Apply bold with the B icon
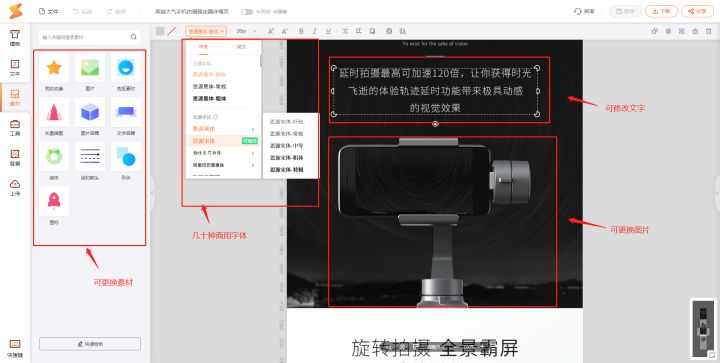 (x=301, y=31)
